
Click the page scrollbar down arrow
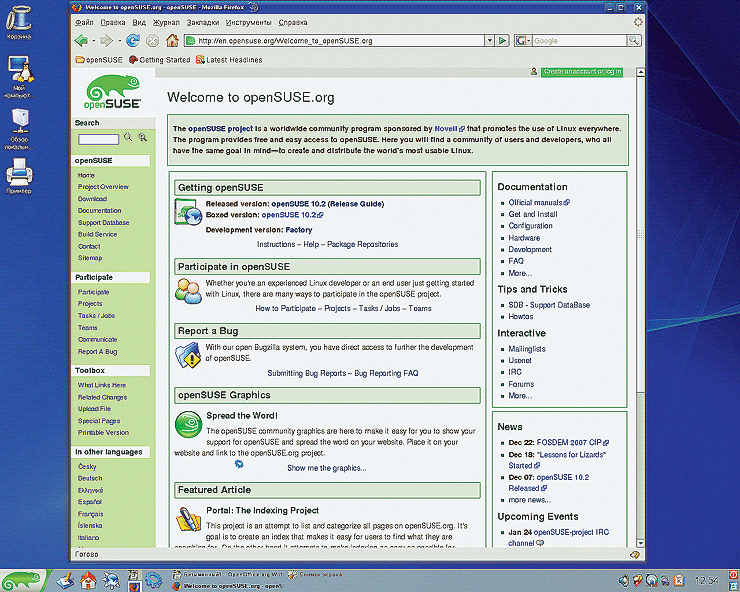click(x=640, y=543)
